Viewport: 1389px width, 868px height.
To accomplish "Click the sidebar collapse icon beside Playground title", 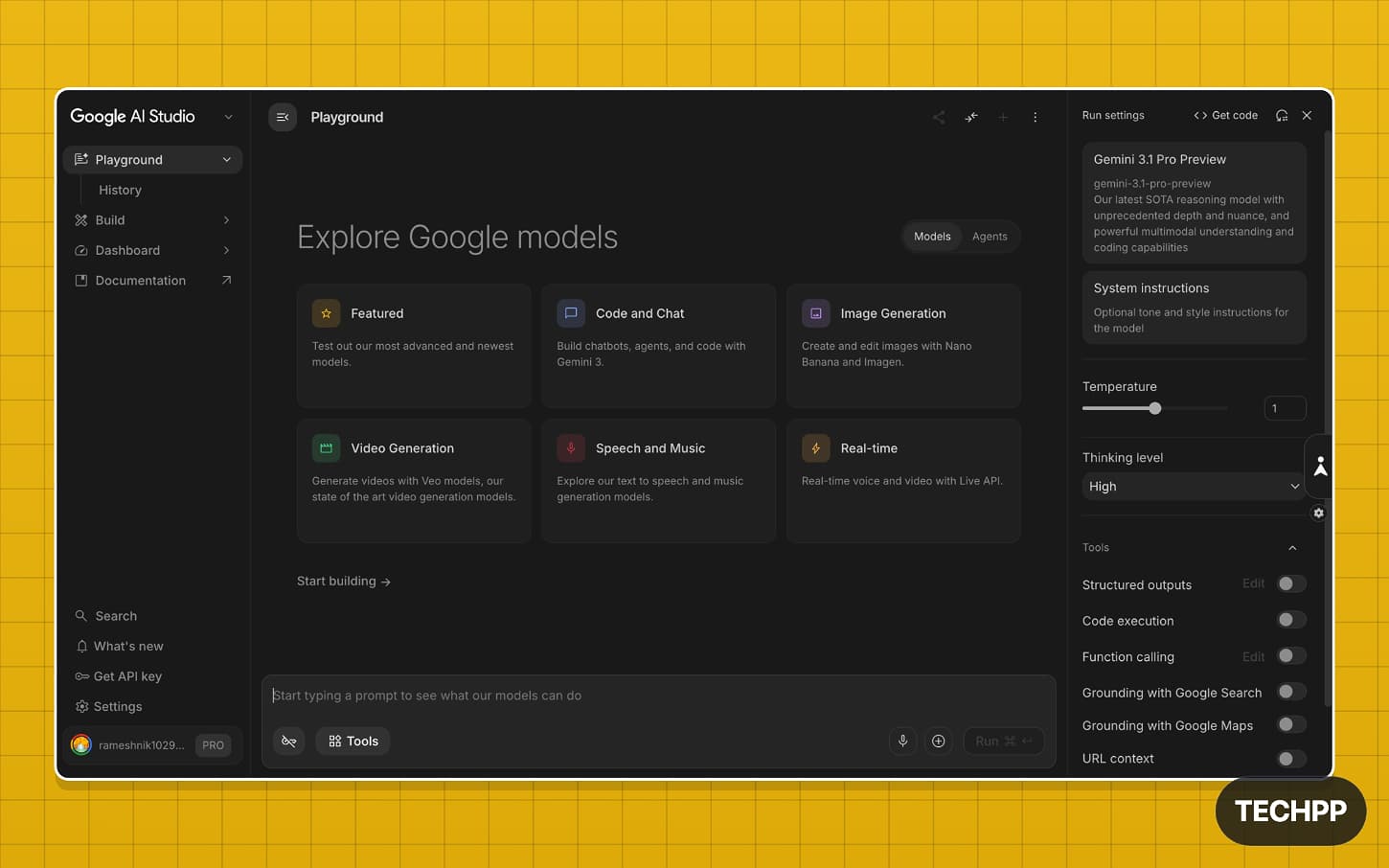I will point(283,117).
